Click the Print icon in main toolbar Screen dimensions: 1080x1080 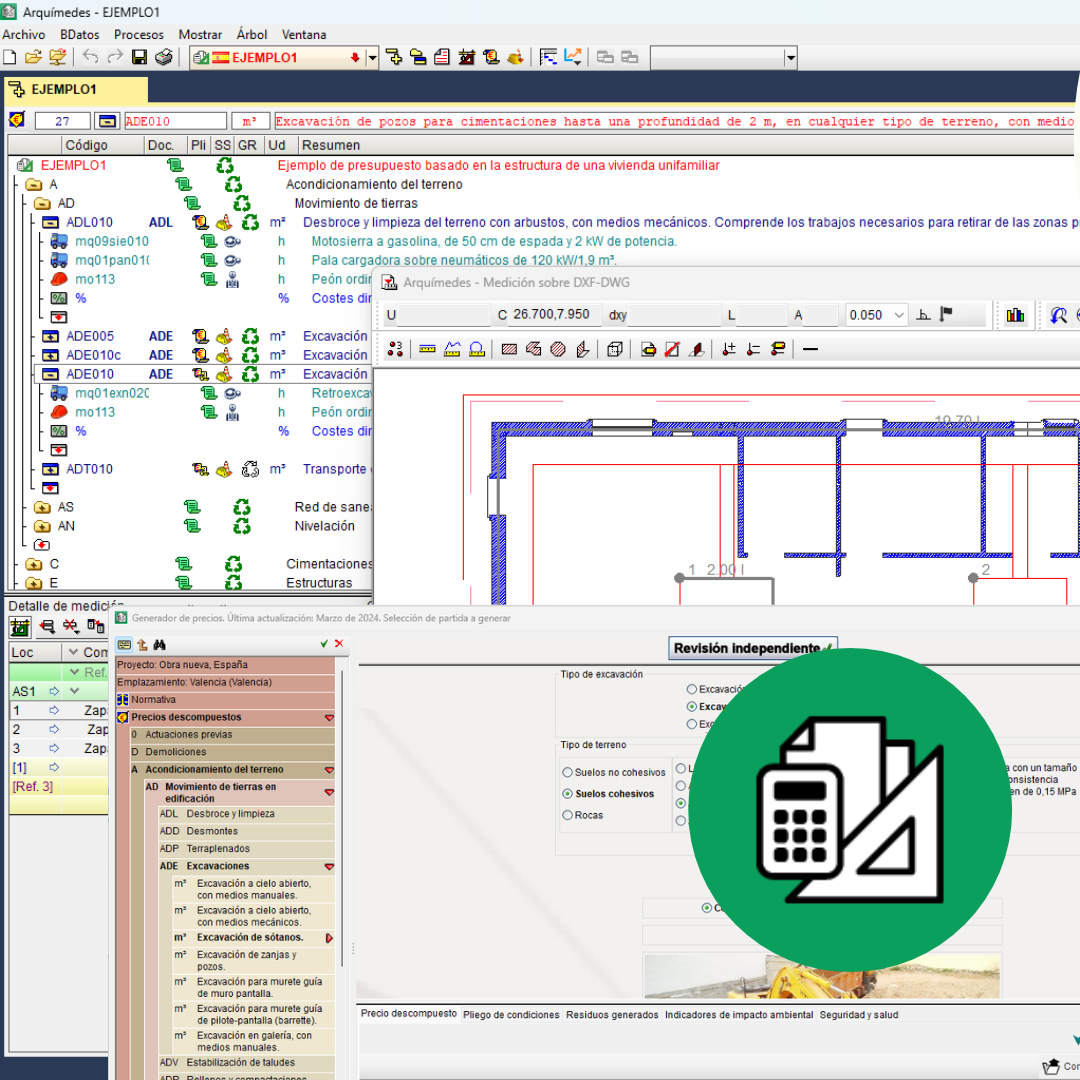click(x=163, y=57)
